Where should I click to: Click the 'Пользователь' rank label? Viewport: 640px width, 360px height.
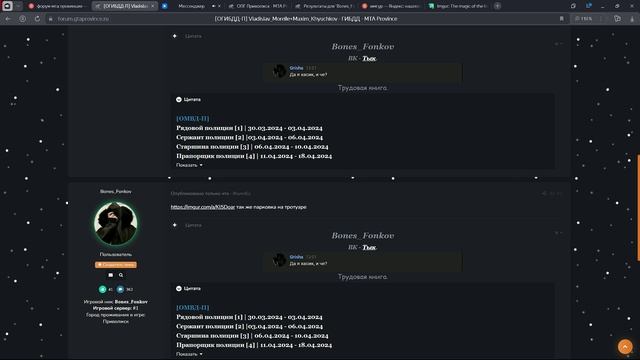[116, 254]
